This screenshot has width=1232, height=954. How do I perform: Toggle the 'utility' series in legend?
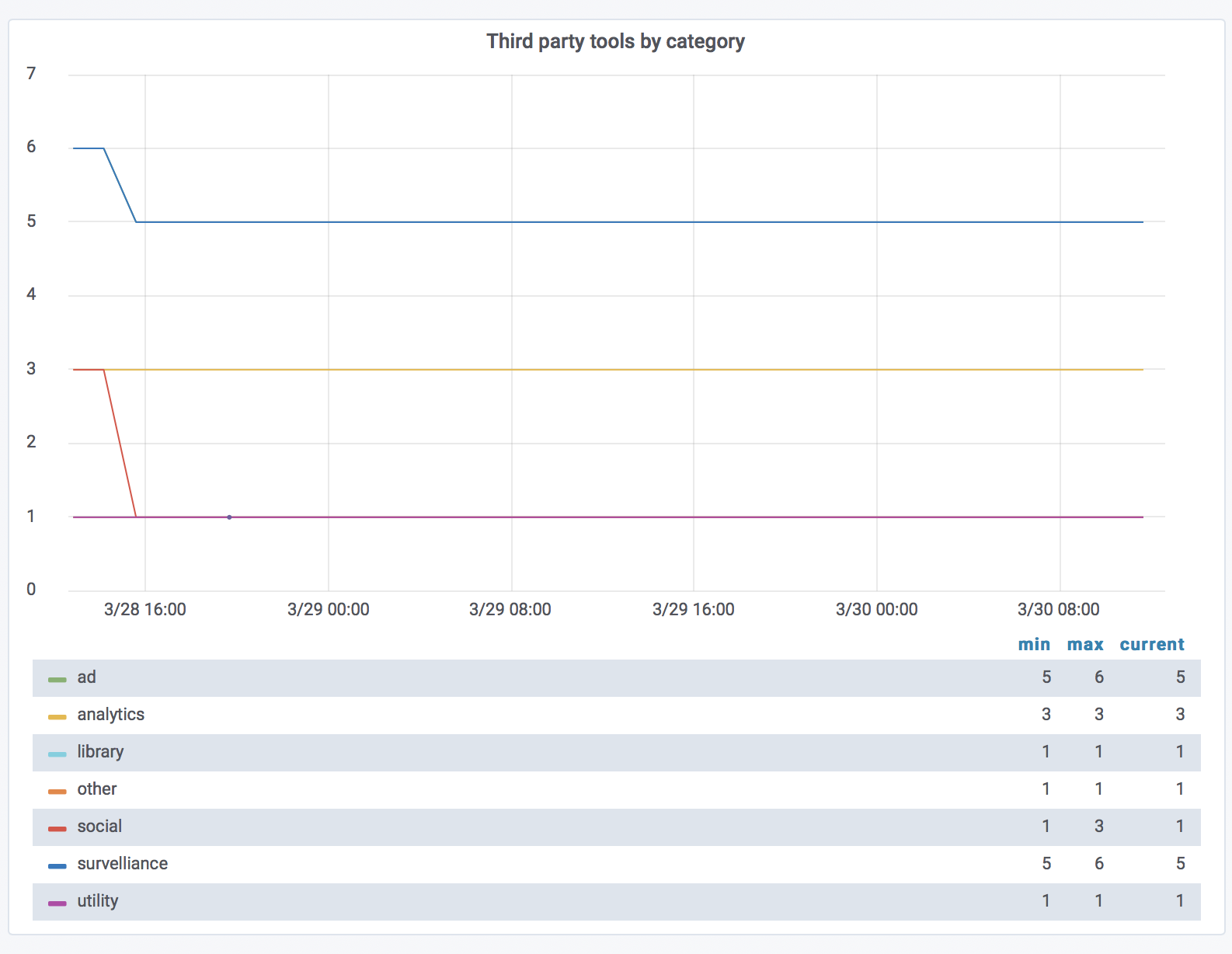coord(97,901)
